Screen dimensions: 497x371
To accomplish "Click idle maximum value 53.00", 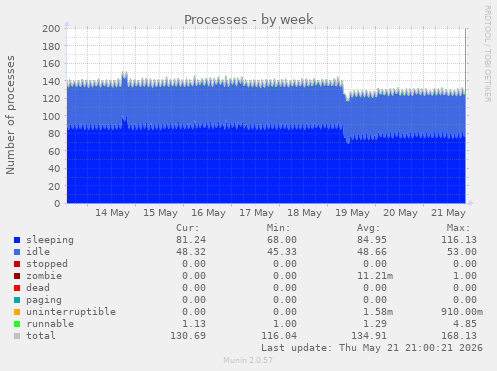I will point(462,252).
